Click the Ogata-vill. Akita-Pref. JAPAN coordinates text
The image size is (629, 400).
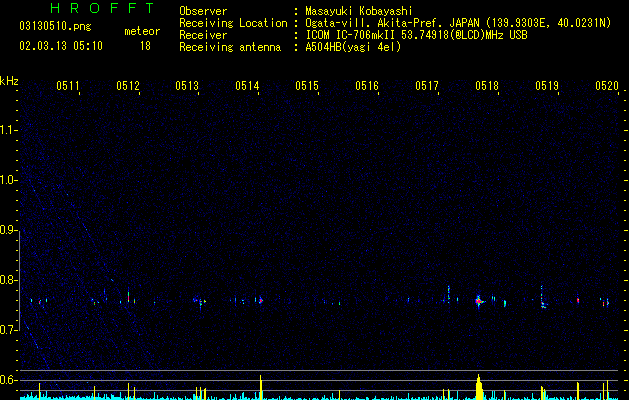click(458, 23)
